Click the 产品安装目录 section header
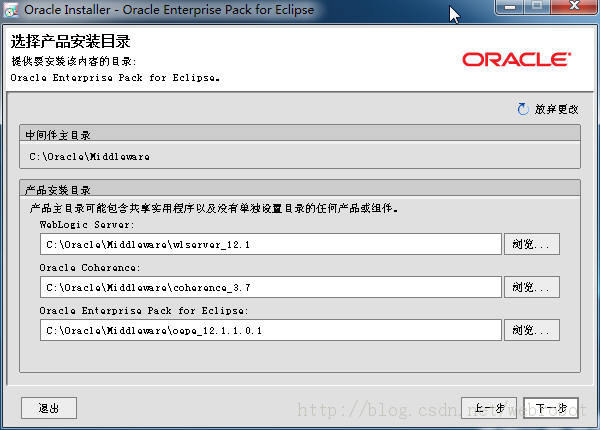The height and width of the screenshot is (430, 600). [300, 189]
